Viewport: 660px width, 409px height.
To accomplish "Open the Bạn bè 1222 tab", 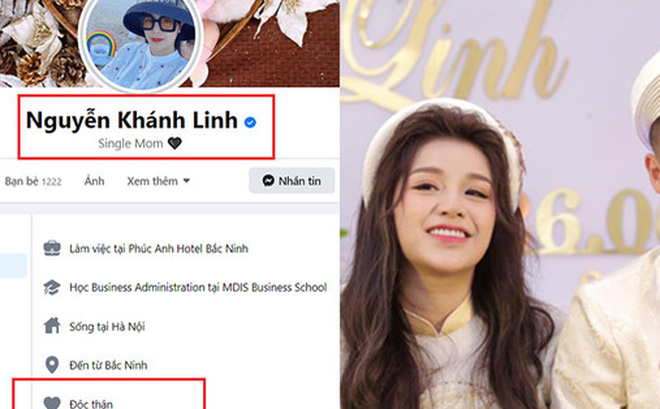I will 33,181.
